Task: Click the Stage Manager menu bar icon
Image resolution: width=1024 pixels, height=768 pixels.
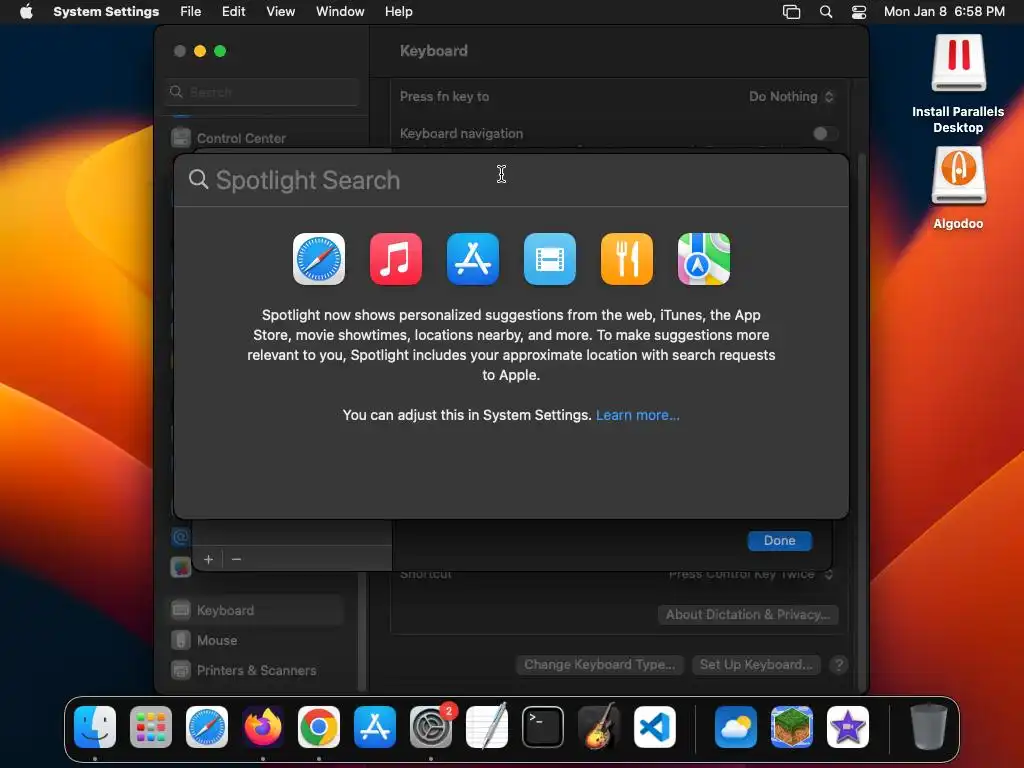Action: pos(792,12)
